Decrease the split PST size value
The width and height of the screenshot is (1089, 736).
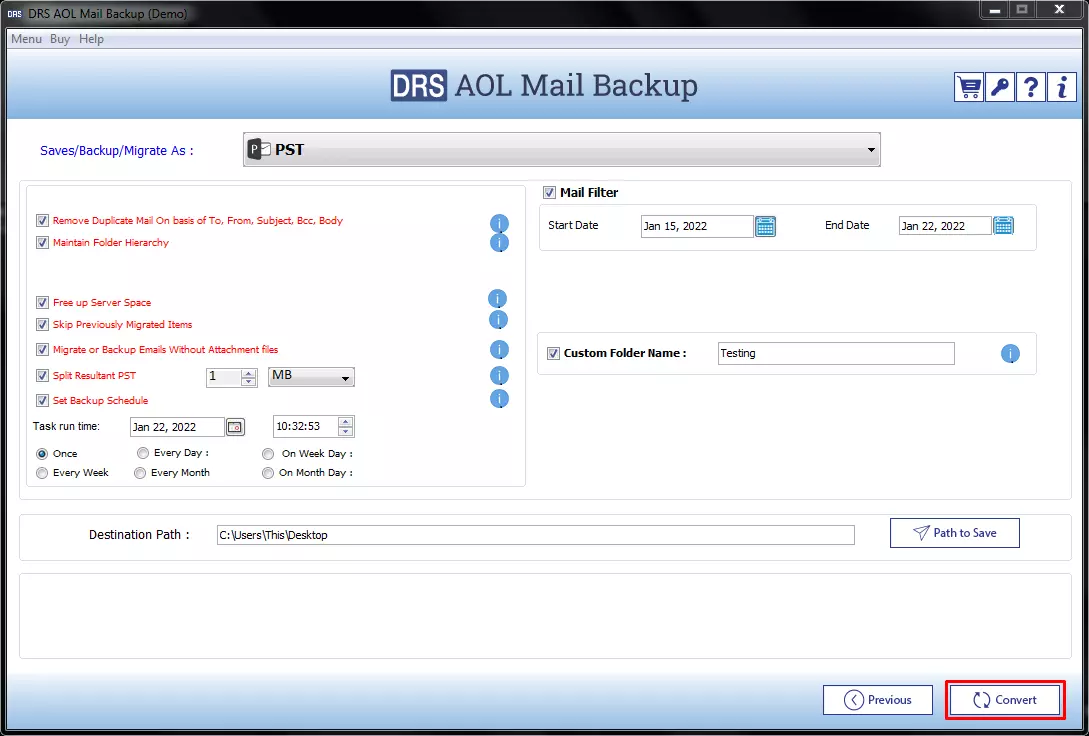point(249,381)
